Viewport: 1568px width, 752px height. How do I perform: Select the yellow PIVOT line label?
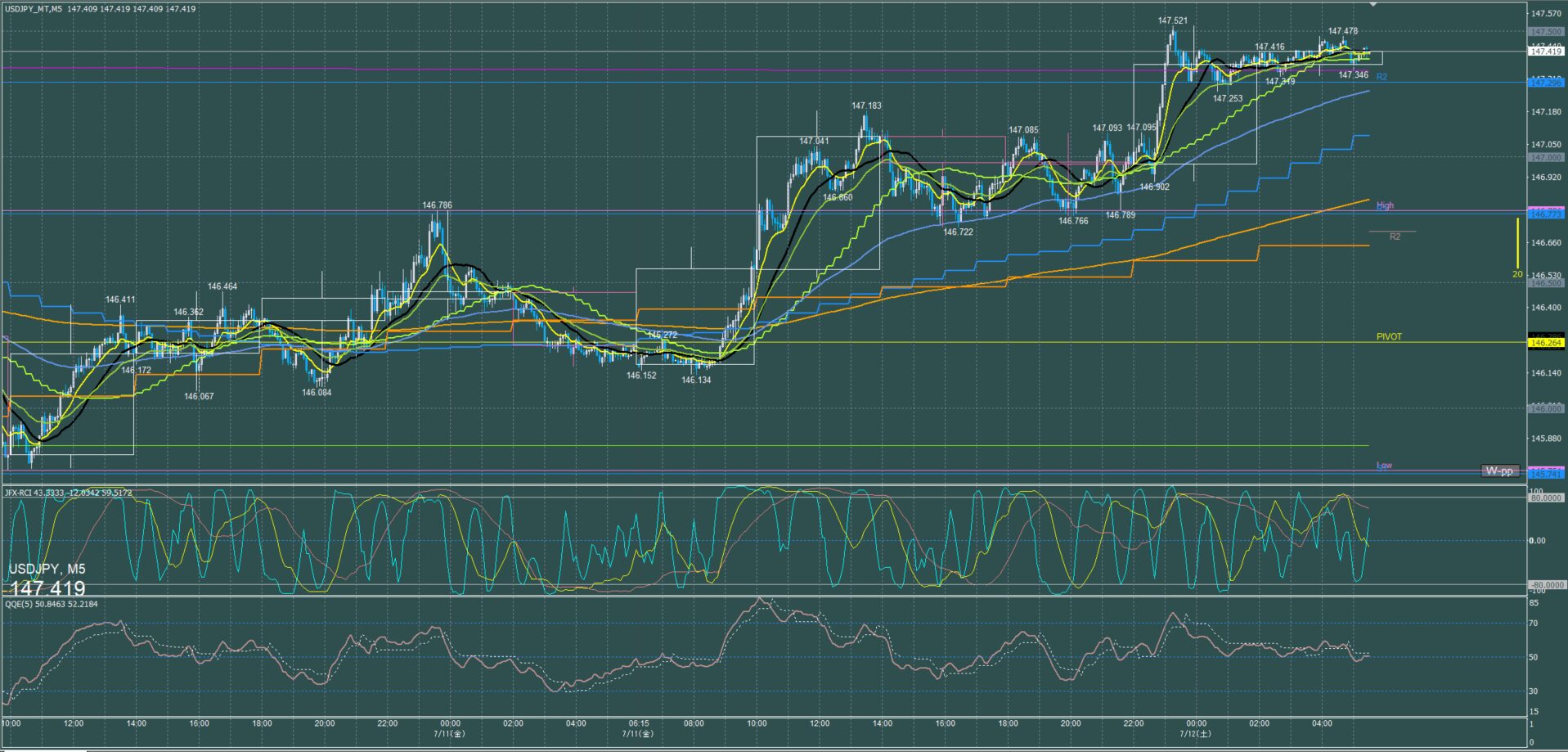[1389, 336]
